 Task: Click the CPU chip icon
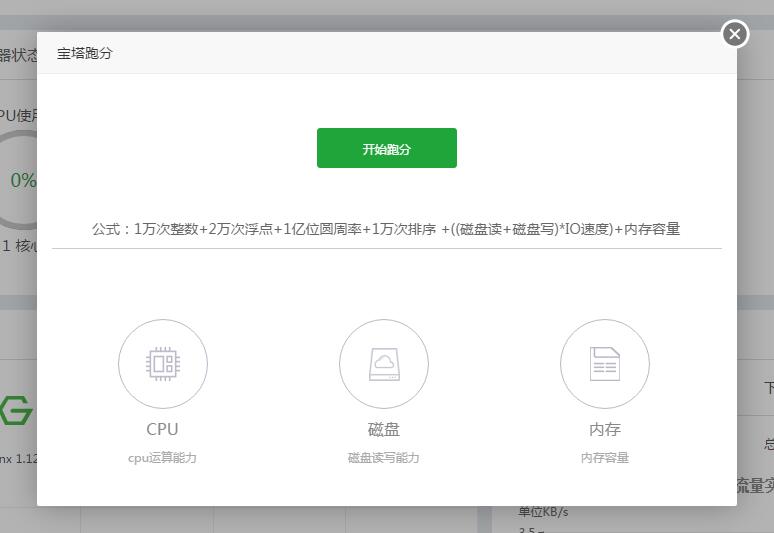pyautogui.click(x=162, y=364)
